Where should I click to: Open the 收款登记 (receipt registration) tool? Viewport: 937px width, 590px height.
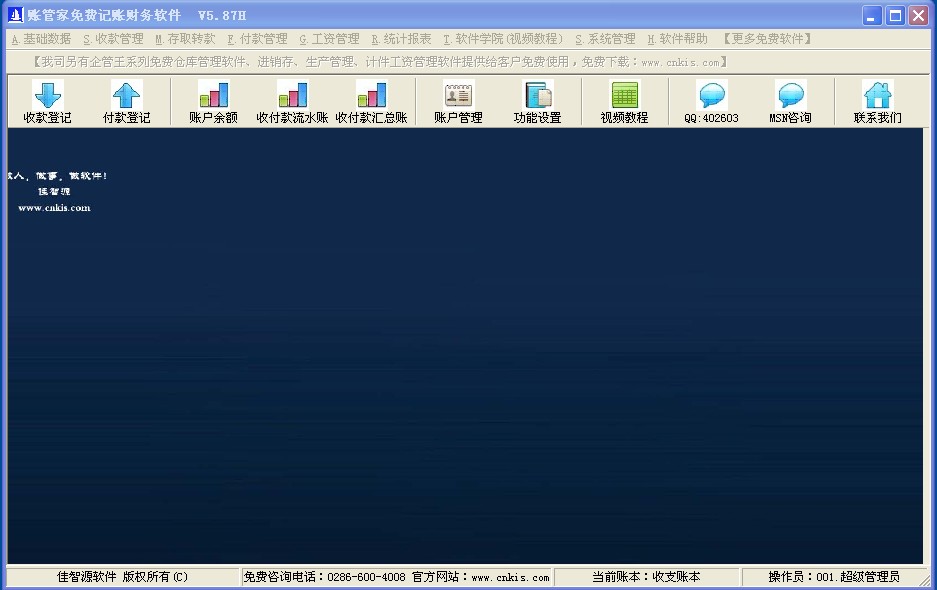pyautogui.click(x=45, y=101)
